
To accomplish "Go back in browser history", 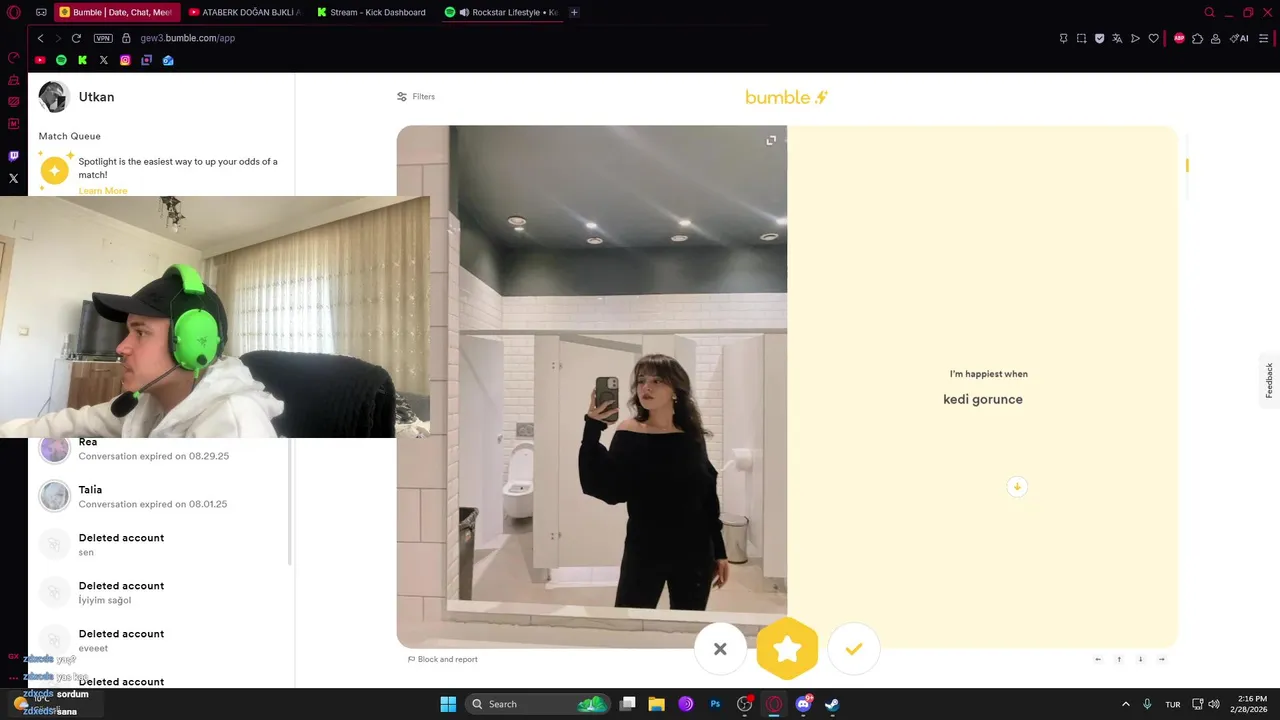I will [x=40, y=38].
